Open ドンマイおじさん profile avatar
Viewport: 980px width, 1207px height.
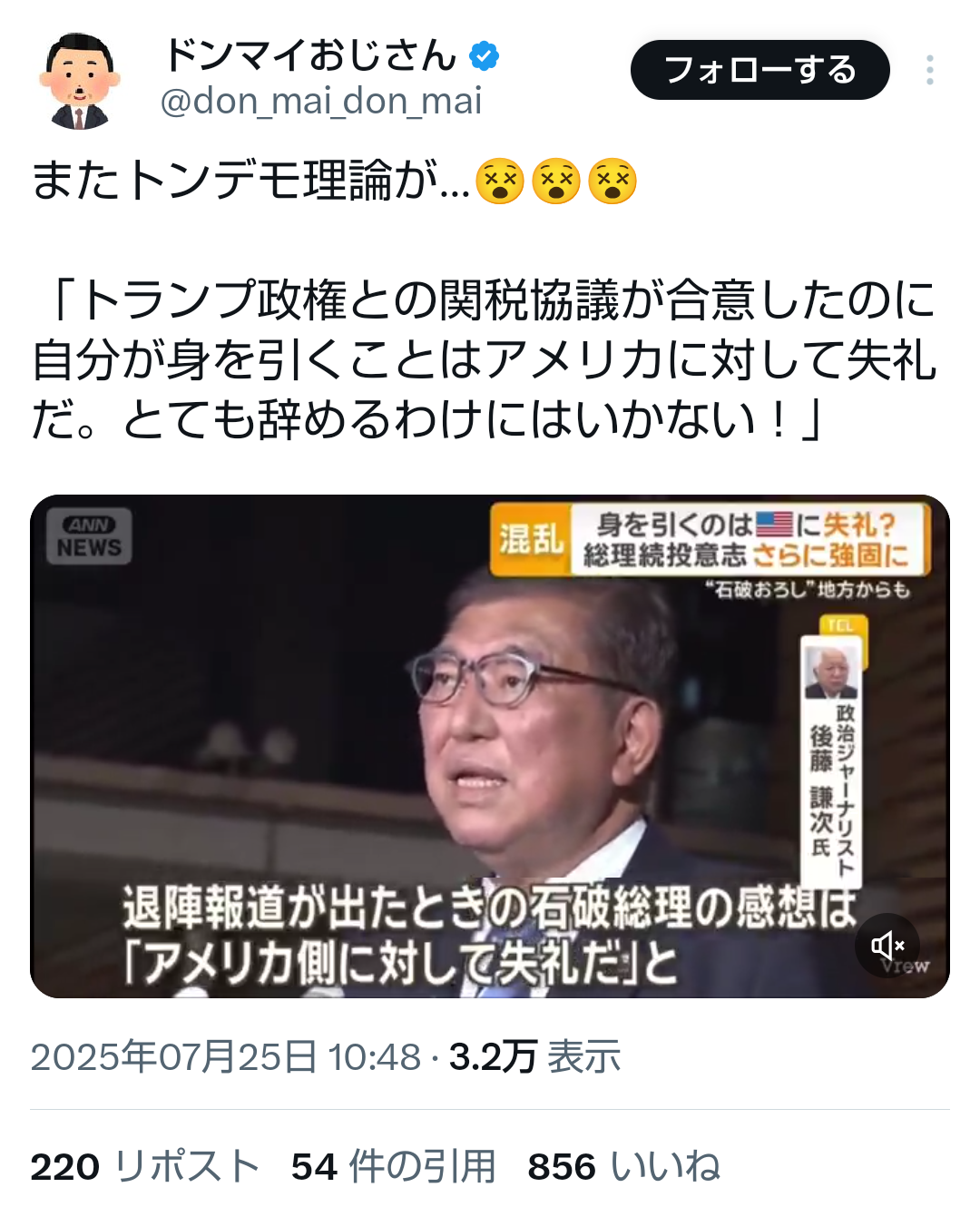coord(79,80)
